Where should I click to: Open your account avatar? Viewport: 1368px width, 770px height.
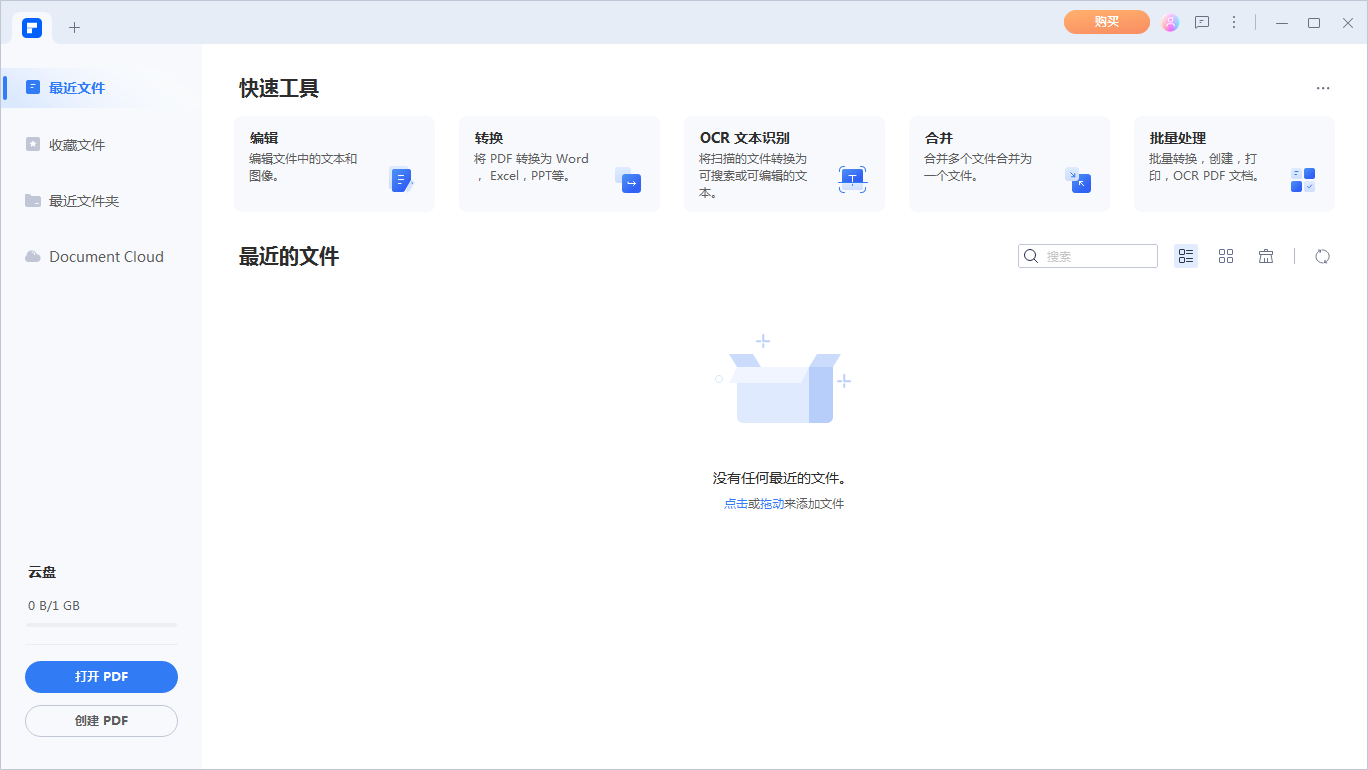(x=1170, y=22)
